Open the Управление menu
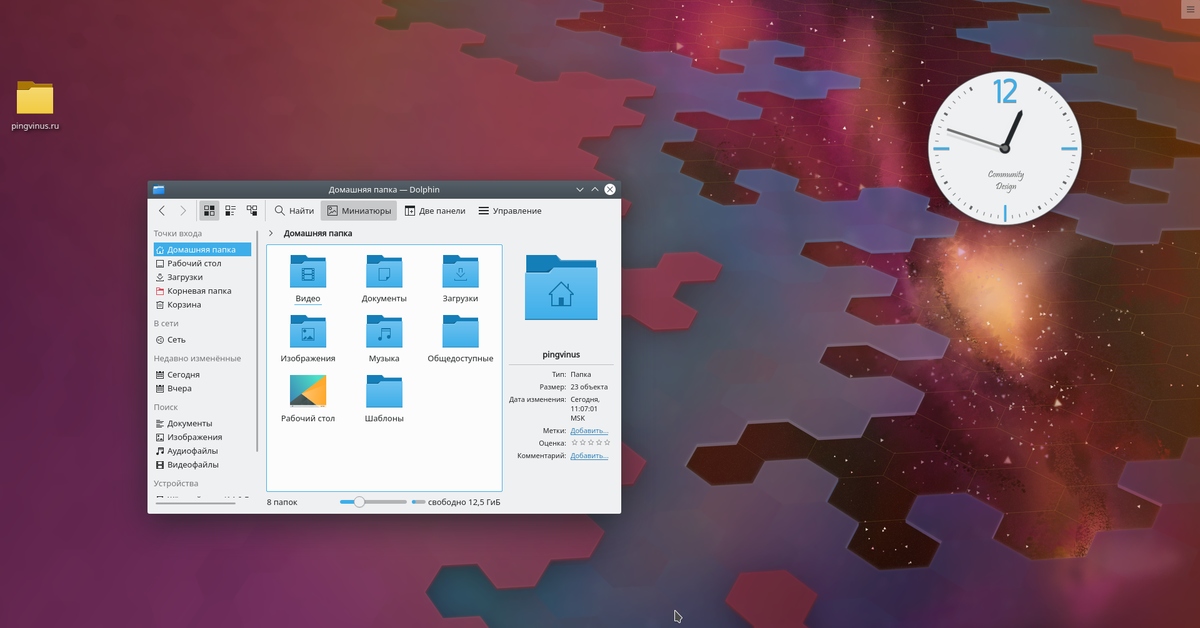Screen dimensions: 1200x628 [510, 211]
